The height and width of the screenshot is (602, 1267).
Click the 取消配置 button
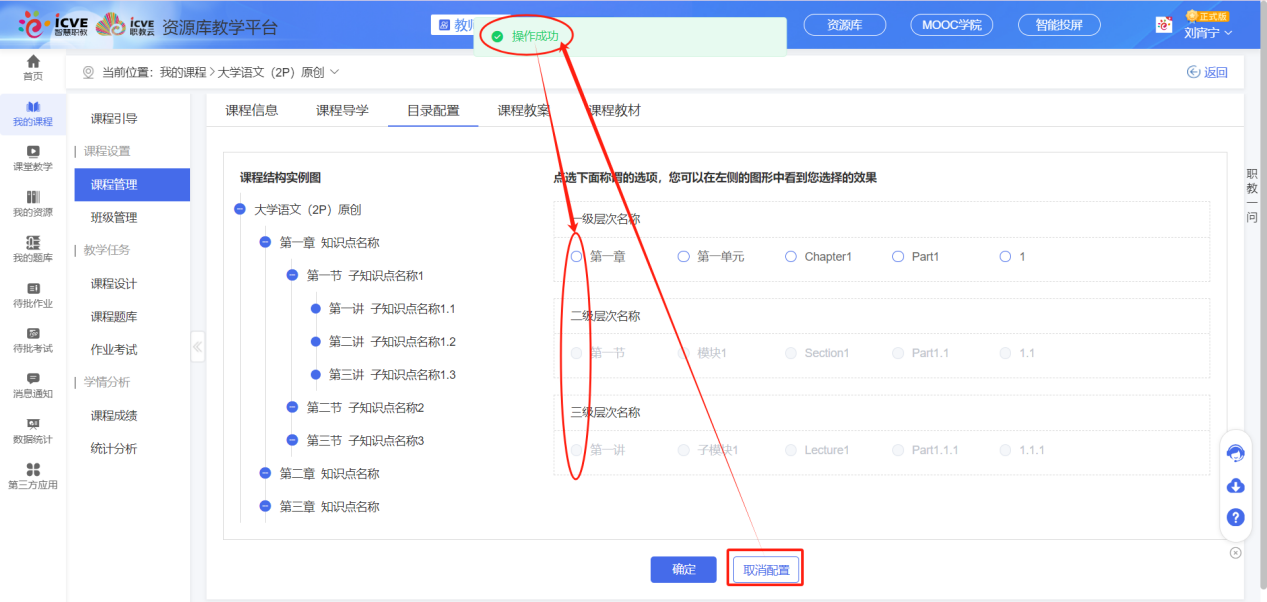(764, 568)
